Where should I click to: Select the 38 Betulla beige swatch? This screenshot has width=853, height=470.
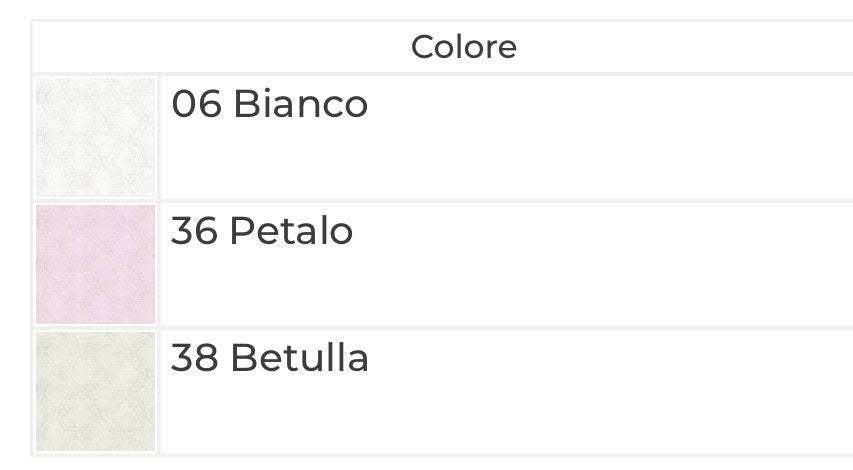point(96,391)
